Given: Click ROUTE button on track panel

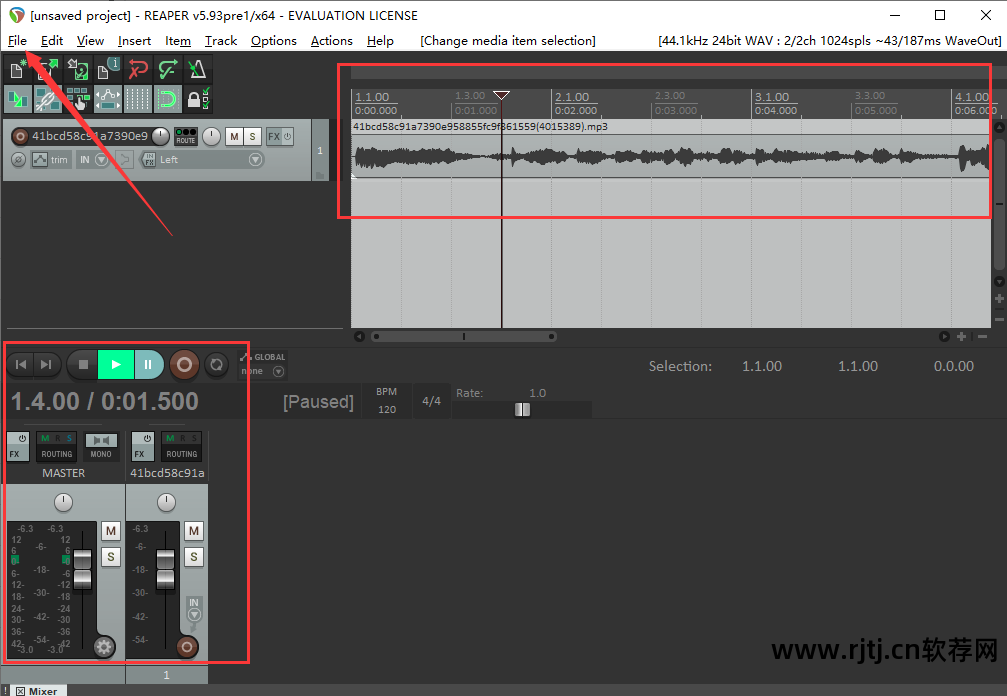Looking at the screenshot, I should (x=186, y=136).
